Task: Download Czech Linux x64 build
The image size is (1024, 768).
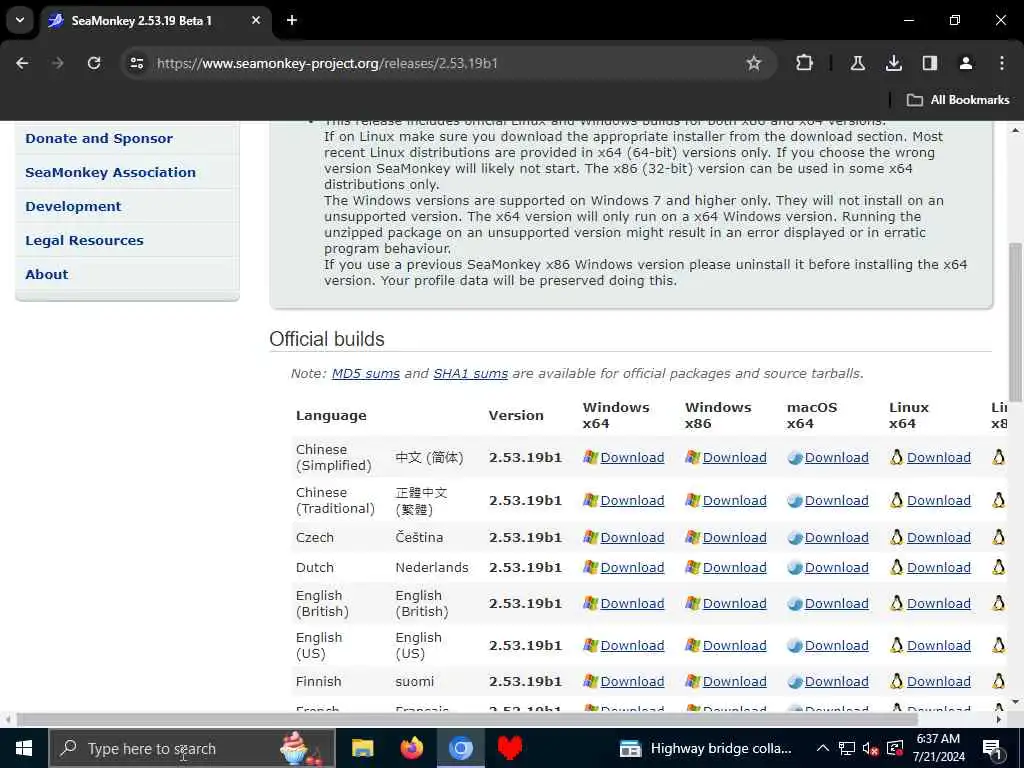Action: (x=938, y=537)
